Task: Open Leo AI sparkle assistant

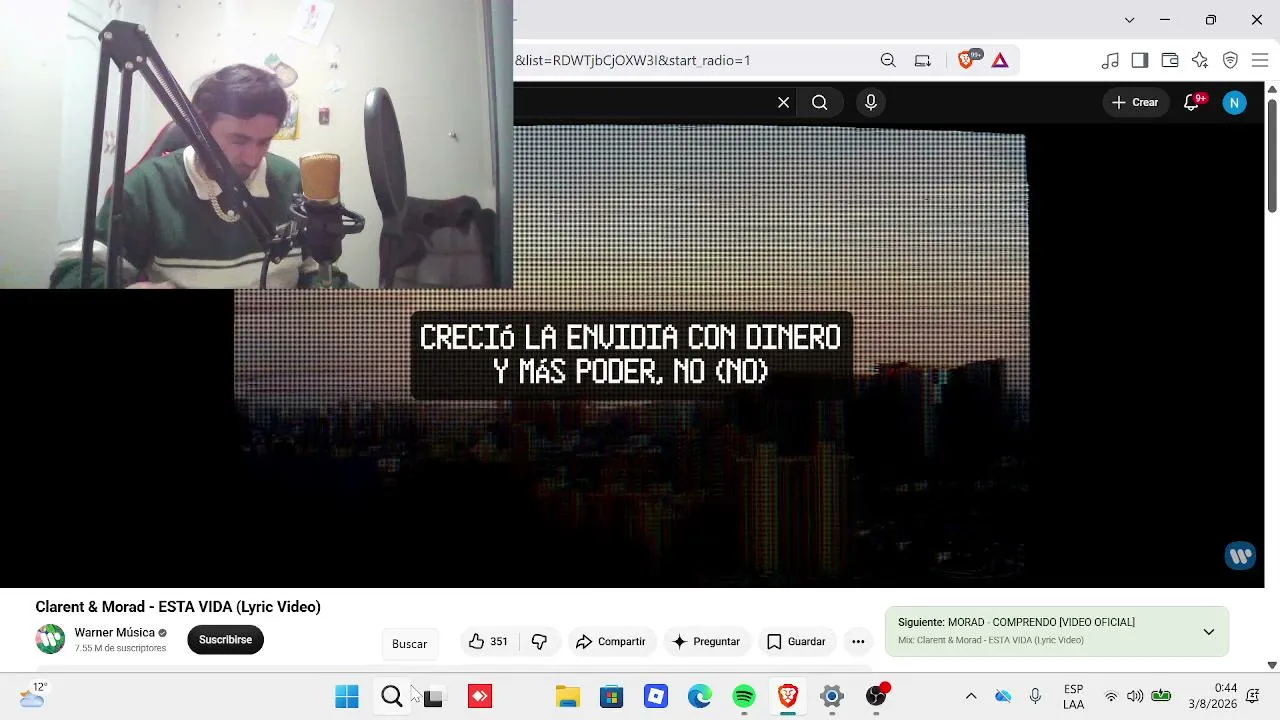Action: point(1200,60)
